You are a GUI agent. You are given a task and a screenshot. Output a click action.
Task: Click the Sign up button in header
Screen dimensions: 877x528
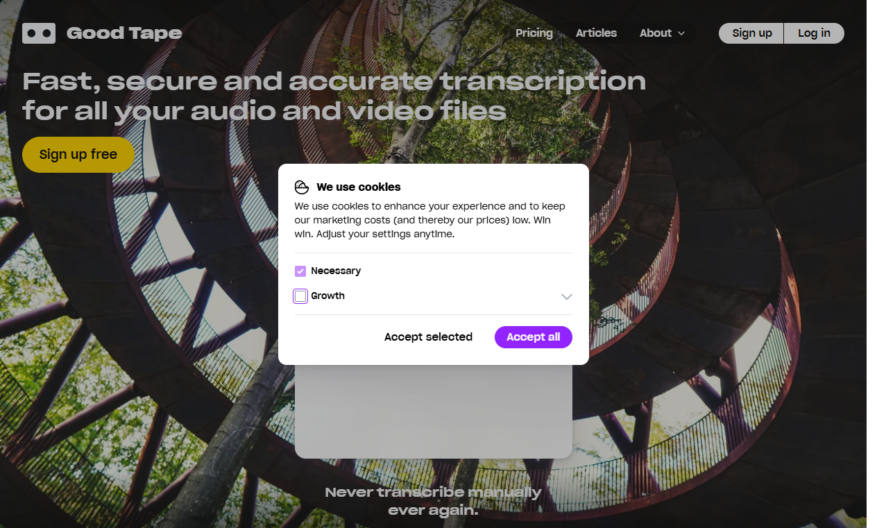point(751,33)
